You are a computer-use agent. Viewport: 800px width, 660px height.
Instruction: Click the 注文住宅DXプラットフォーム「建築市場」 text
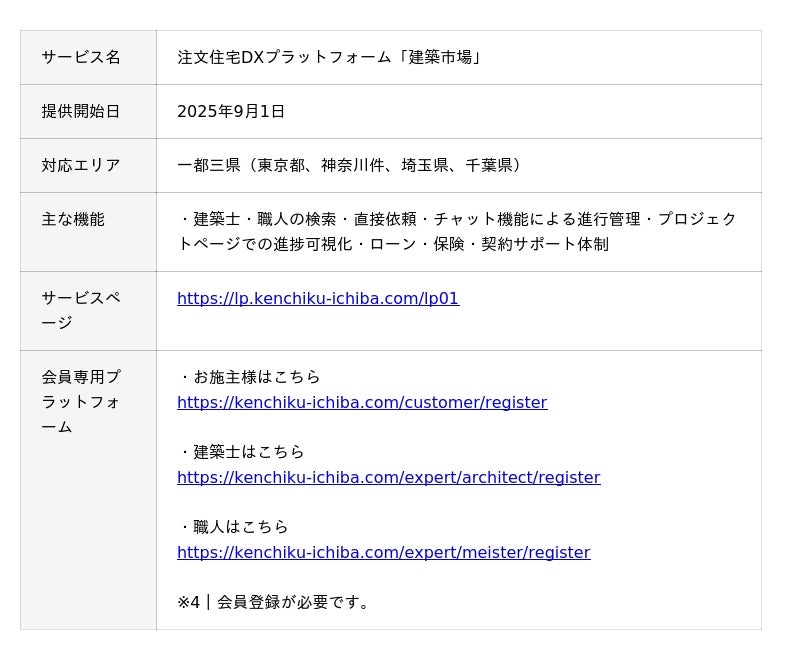pos(331,57)
